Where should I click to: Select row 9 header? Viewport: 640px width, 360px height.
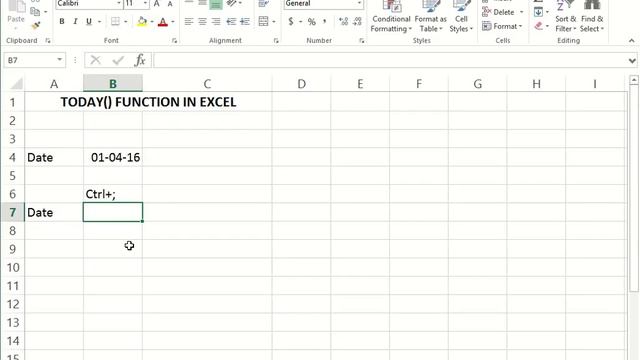click(13, 249)
